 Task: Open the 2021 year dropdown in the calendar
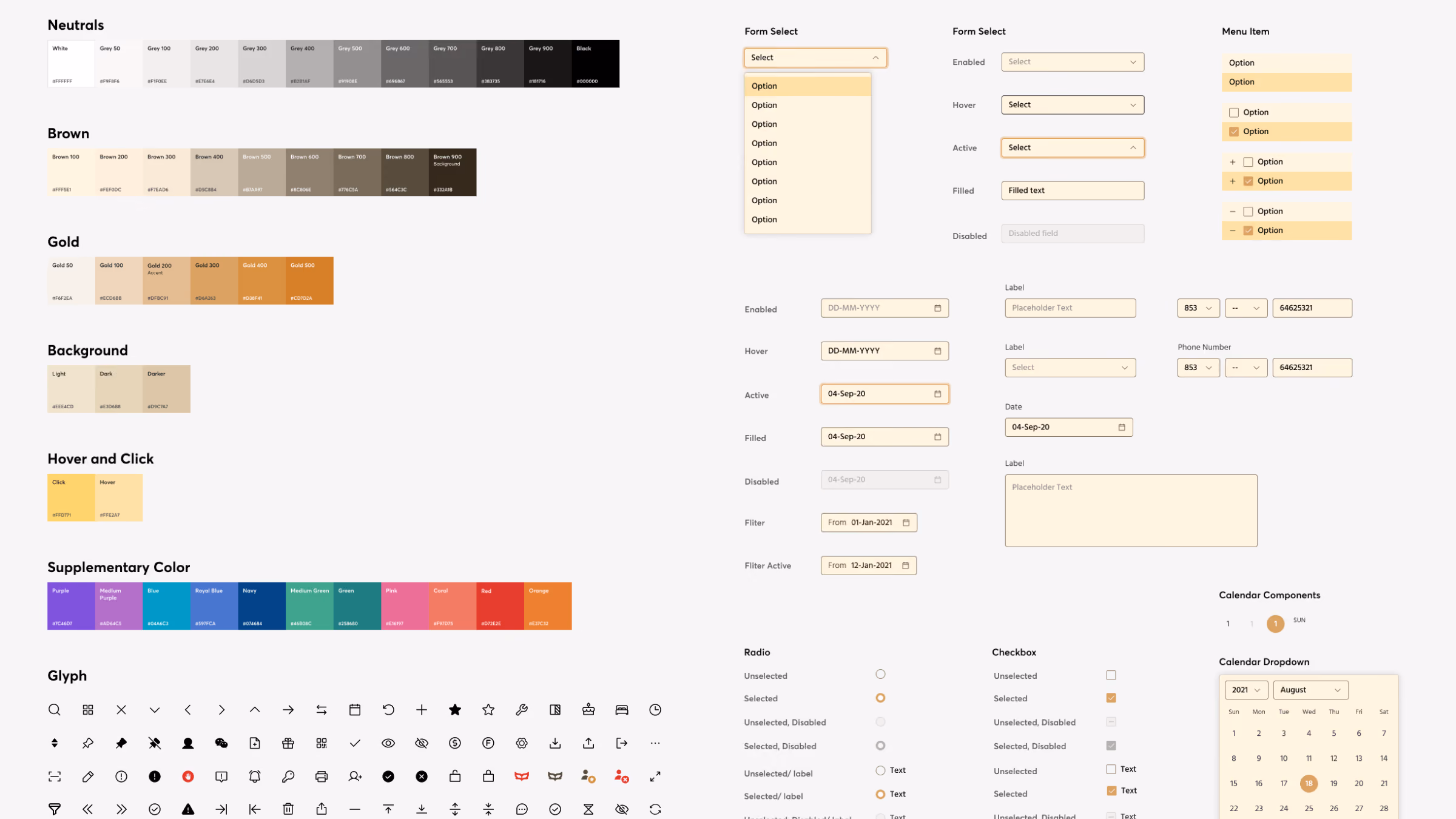tap(1246, 690)
